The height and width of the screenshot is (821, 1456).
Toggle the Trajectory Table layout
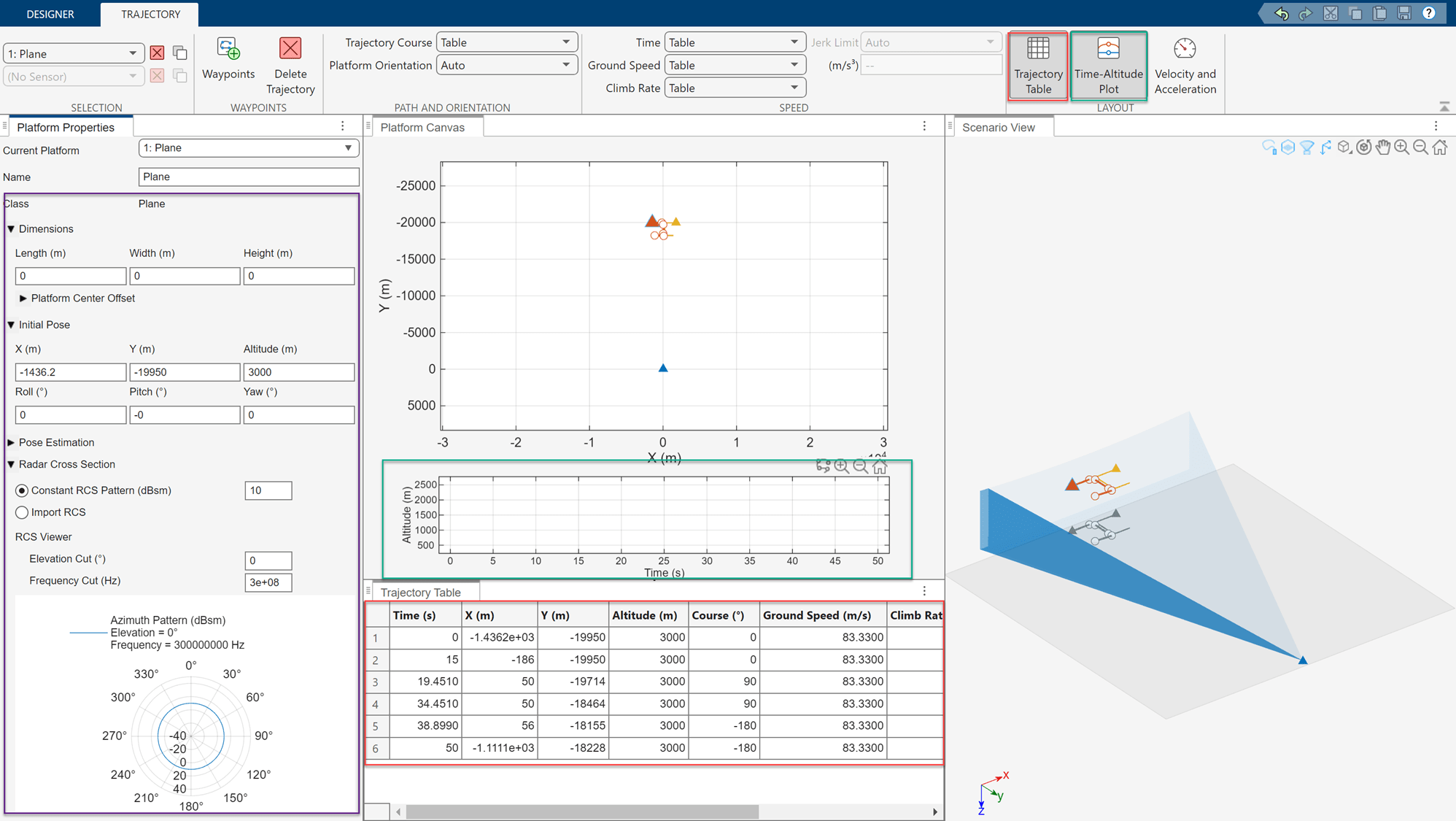coord(1037,65)
